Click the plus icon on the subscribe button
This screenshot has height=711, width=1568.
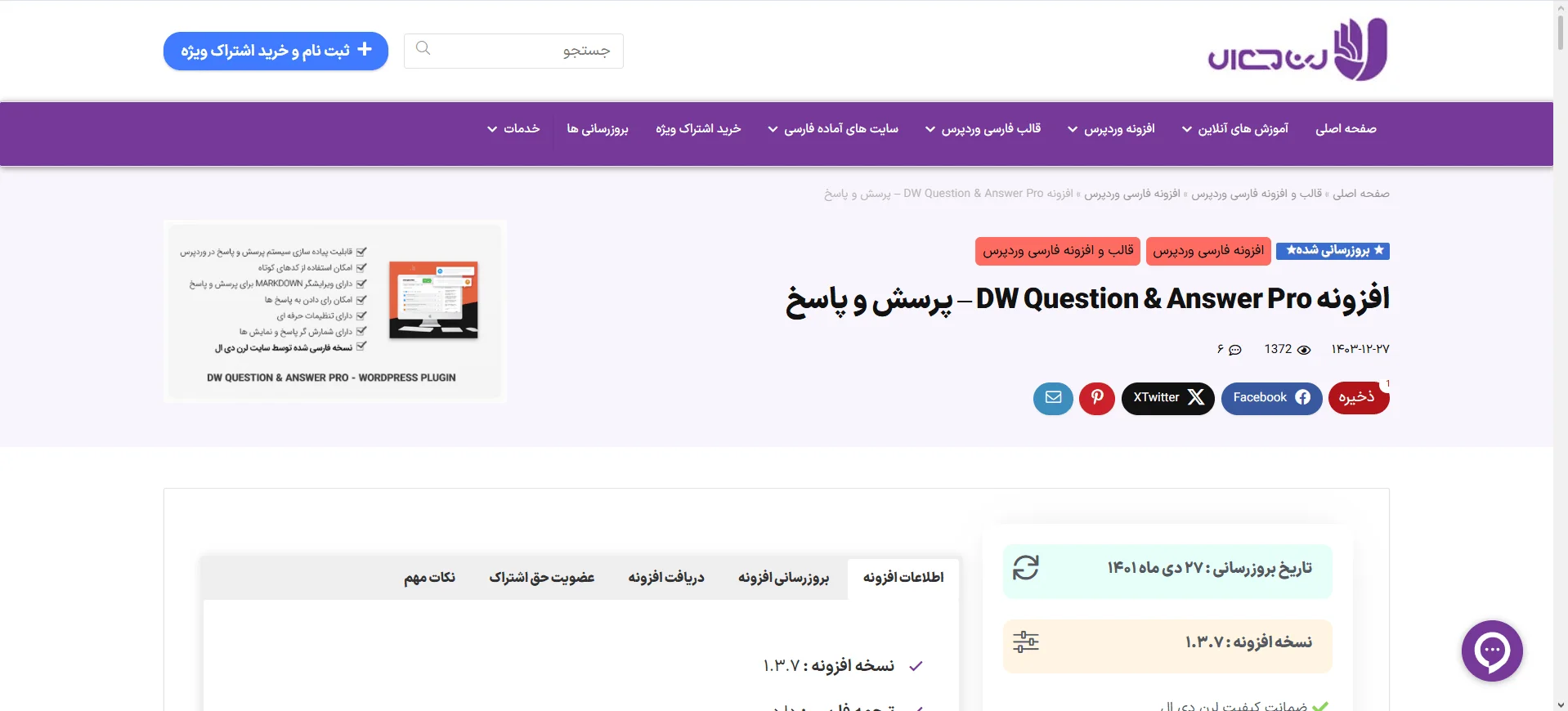(365, 50)
